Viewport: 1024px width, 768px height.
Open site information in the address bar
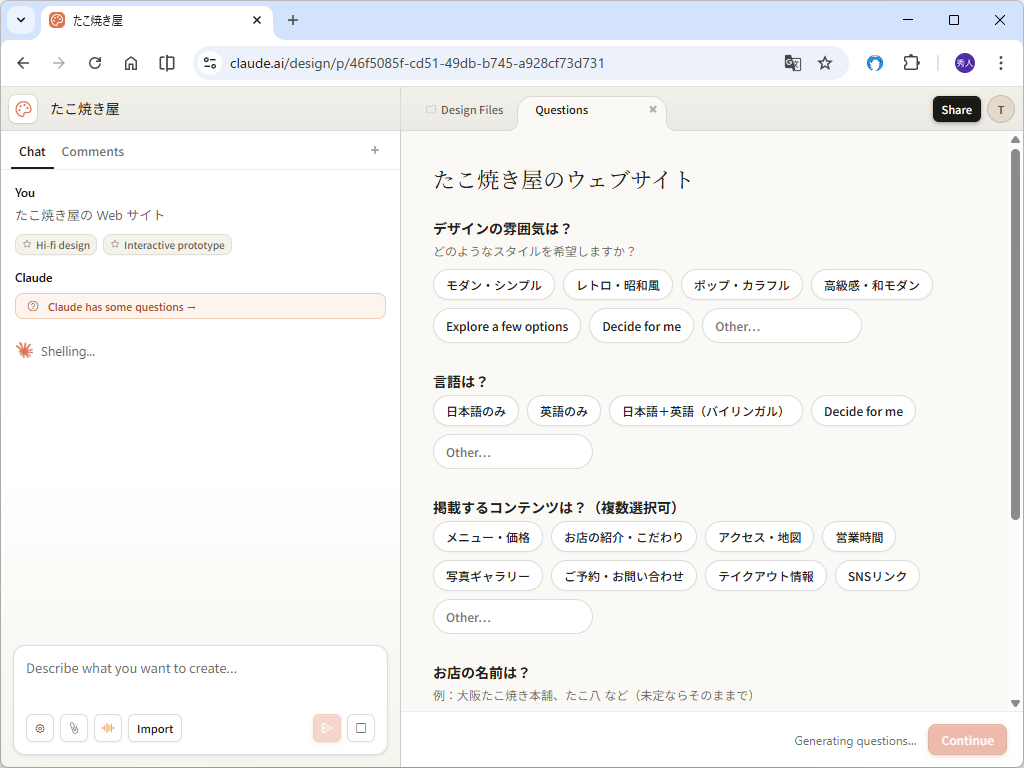(x=209, y=62)
